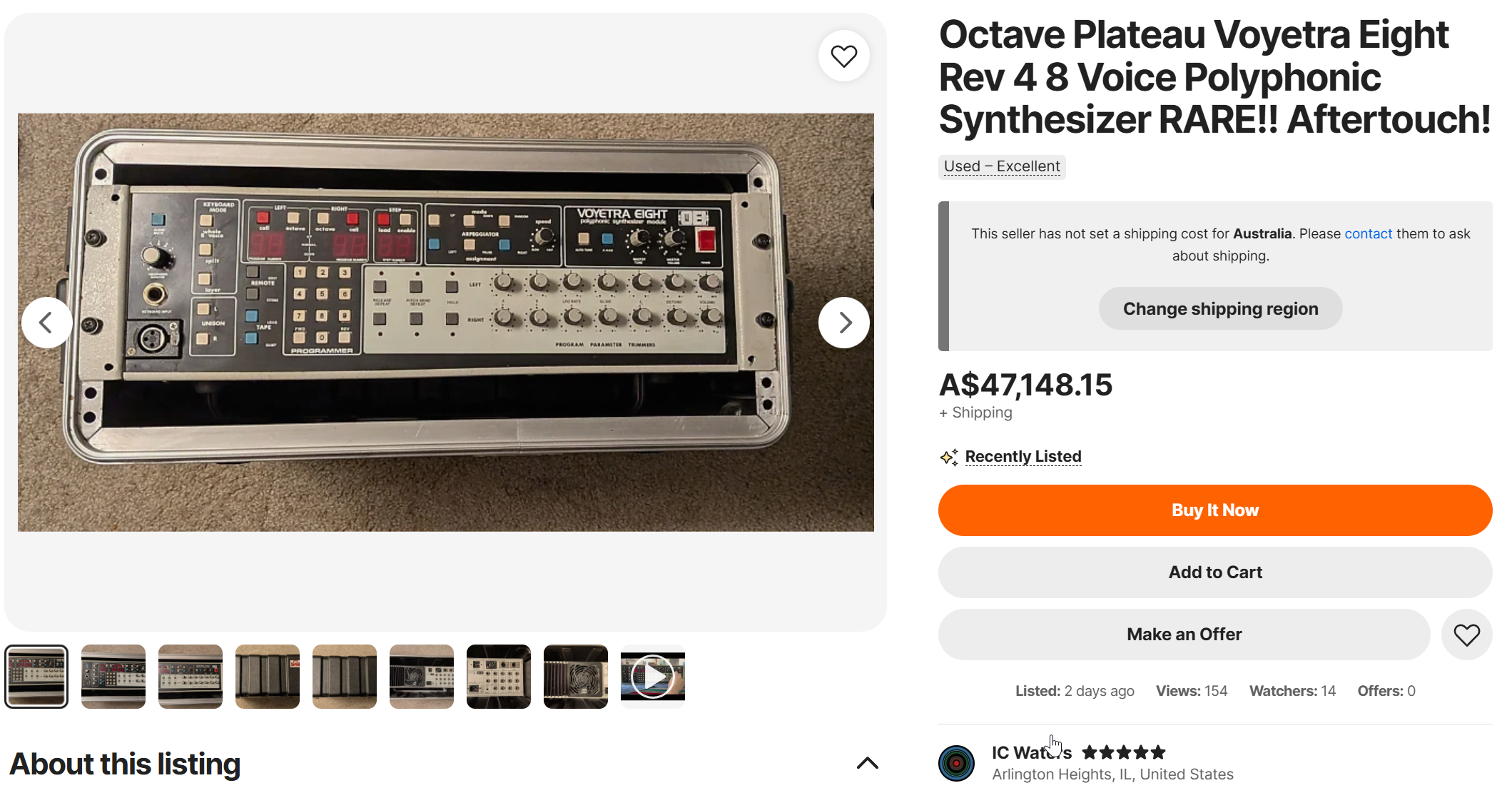Open the IC Waters seller avatar

pos(956,763)
